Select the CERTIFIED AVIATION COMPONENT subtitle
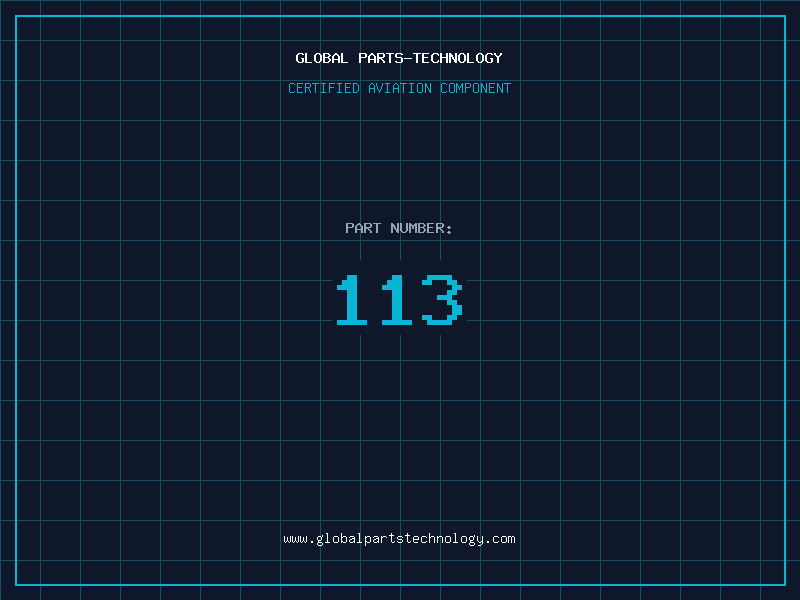This screenshot has height=600, width=800. 399,88
